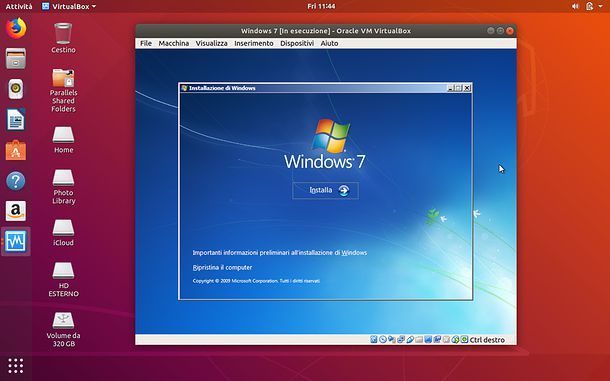Open the volume control in top bar
Image resolution: width=610 pixels, height=381 pixels.
(x=575, y=6)
